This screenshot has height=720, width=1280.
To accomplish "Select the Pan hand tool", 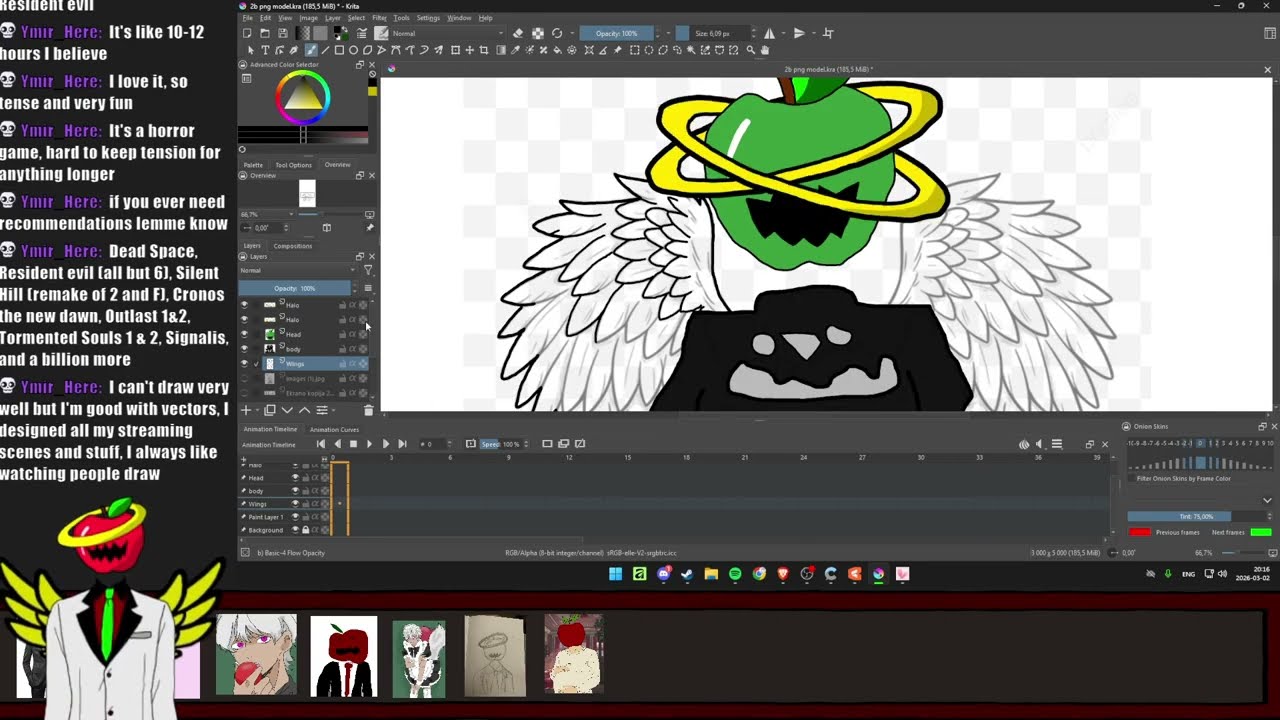I will (765, 50).
